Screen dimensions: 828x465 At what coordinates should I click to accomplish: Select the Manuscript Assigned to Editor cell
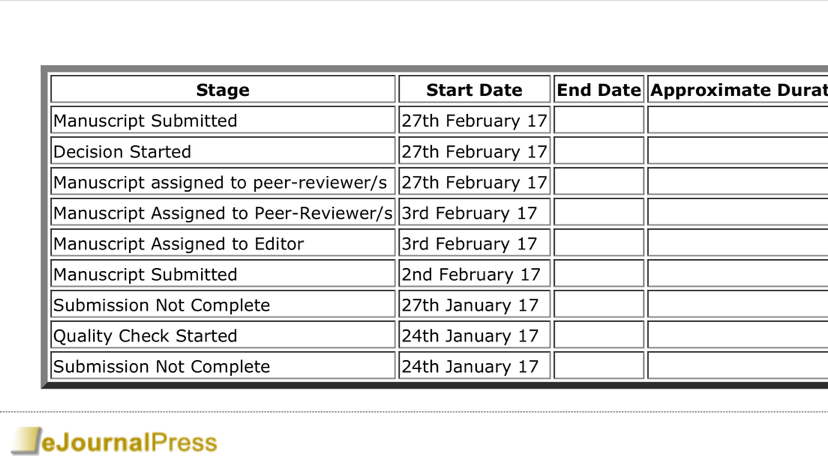coord(223,244)
